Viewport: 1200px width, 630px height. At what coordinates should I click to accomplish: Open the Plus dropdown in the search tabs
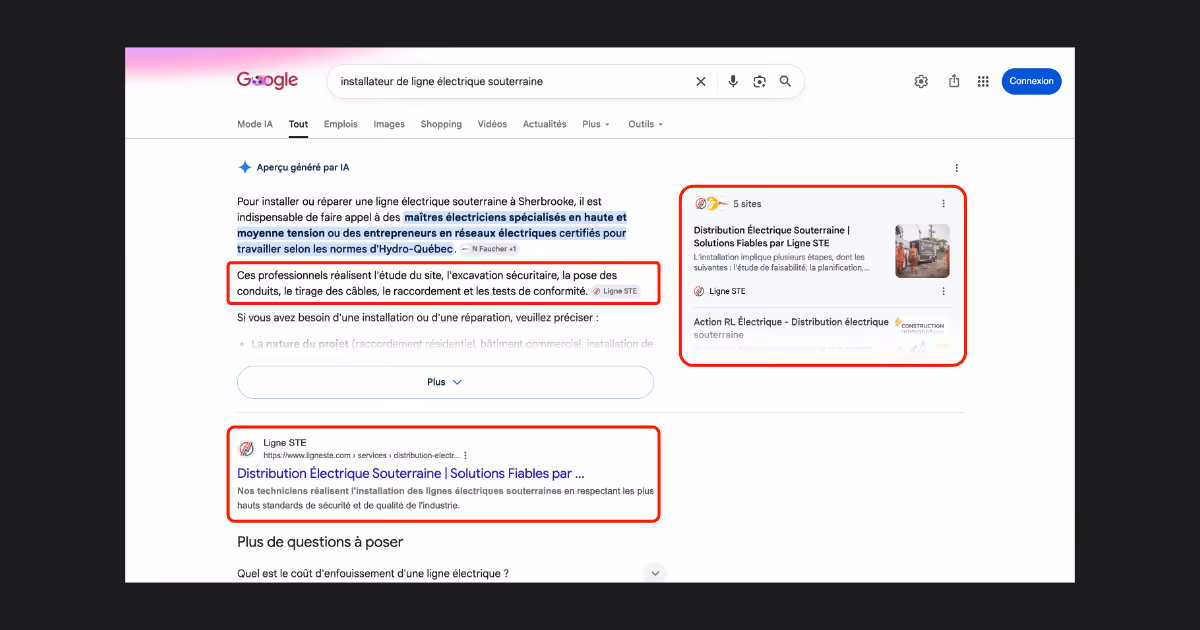click(x=596, y=124)
